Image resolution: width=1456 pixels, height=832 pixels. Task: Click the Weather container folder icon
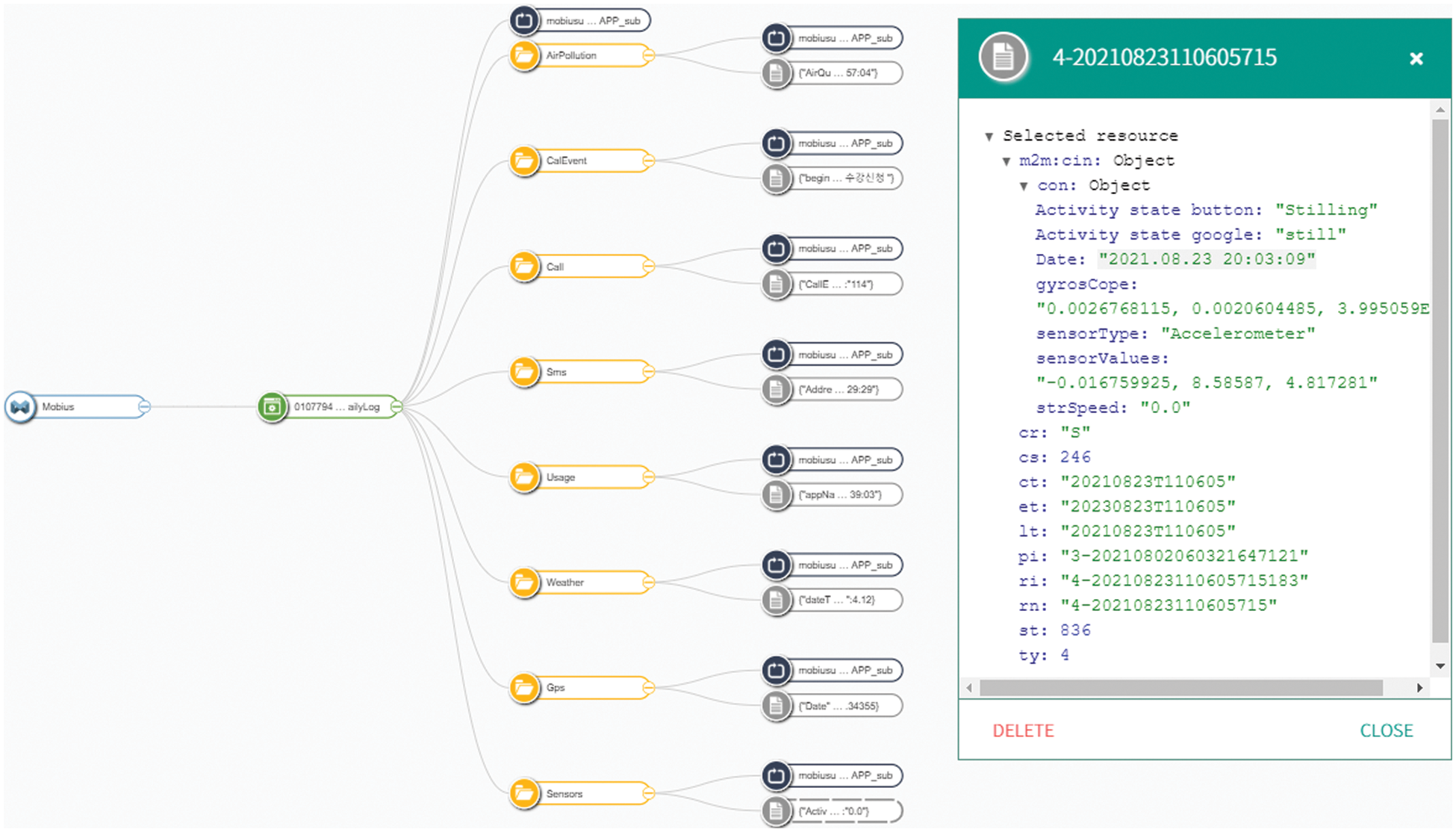(x=524, y=583)
